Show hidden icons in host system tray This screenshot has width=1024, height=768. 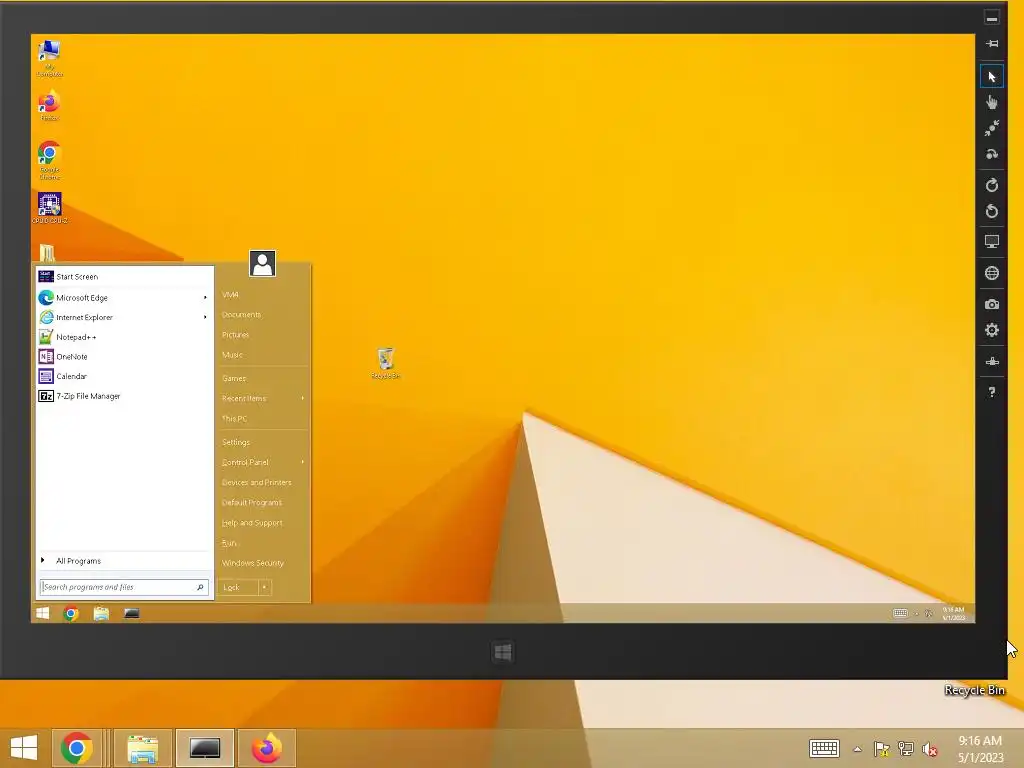tap(857, 749)
